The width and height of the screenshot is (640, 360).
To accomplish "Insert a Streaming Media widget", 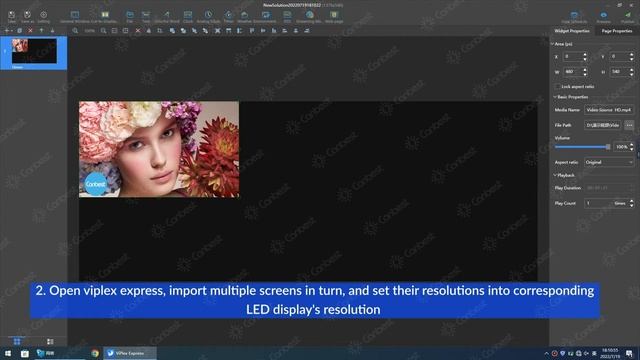I will point(309,16).
